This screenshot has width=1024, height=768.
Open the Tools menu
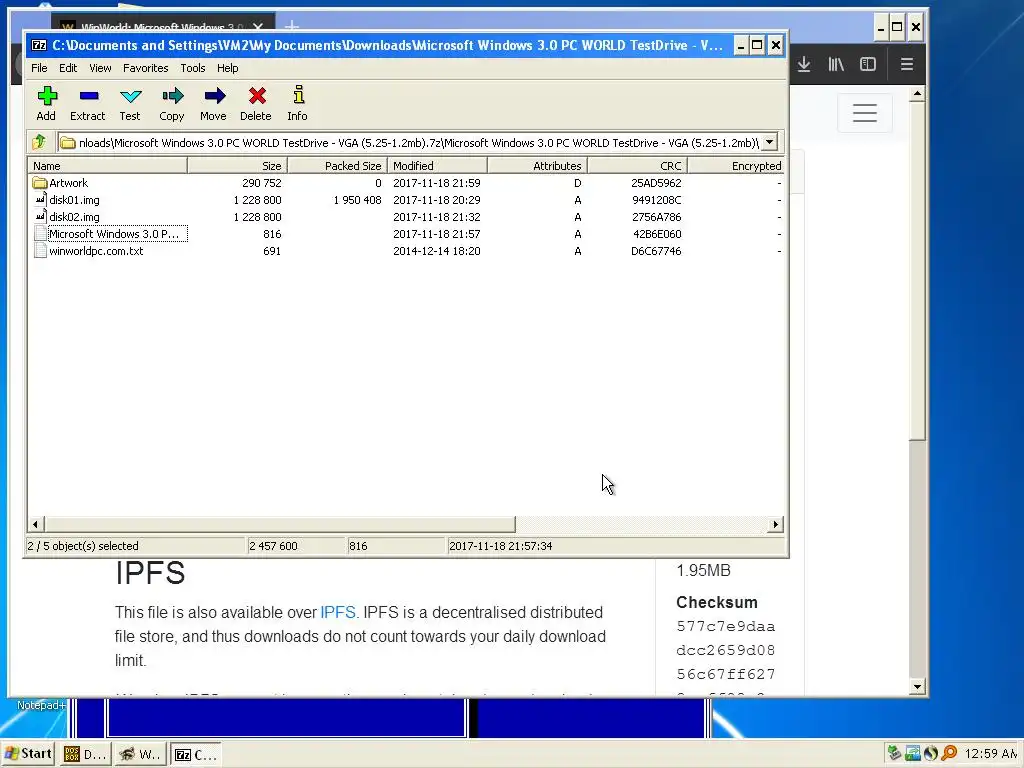coord(193,68)
